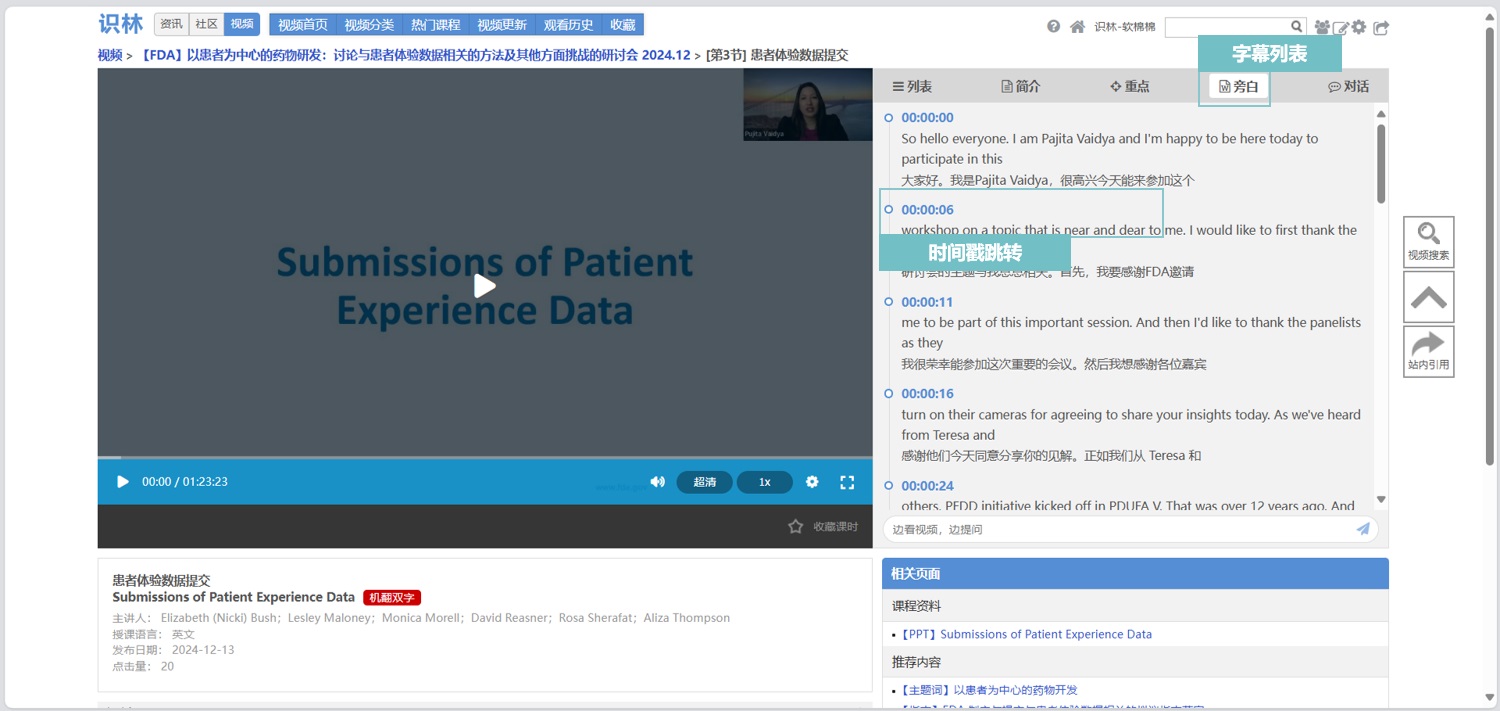1500x711 pixels.
Task: Click the help question mark icon
Action: pyautogui.click(x=1053, y=27)
